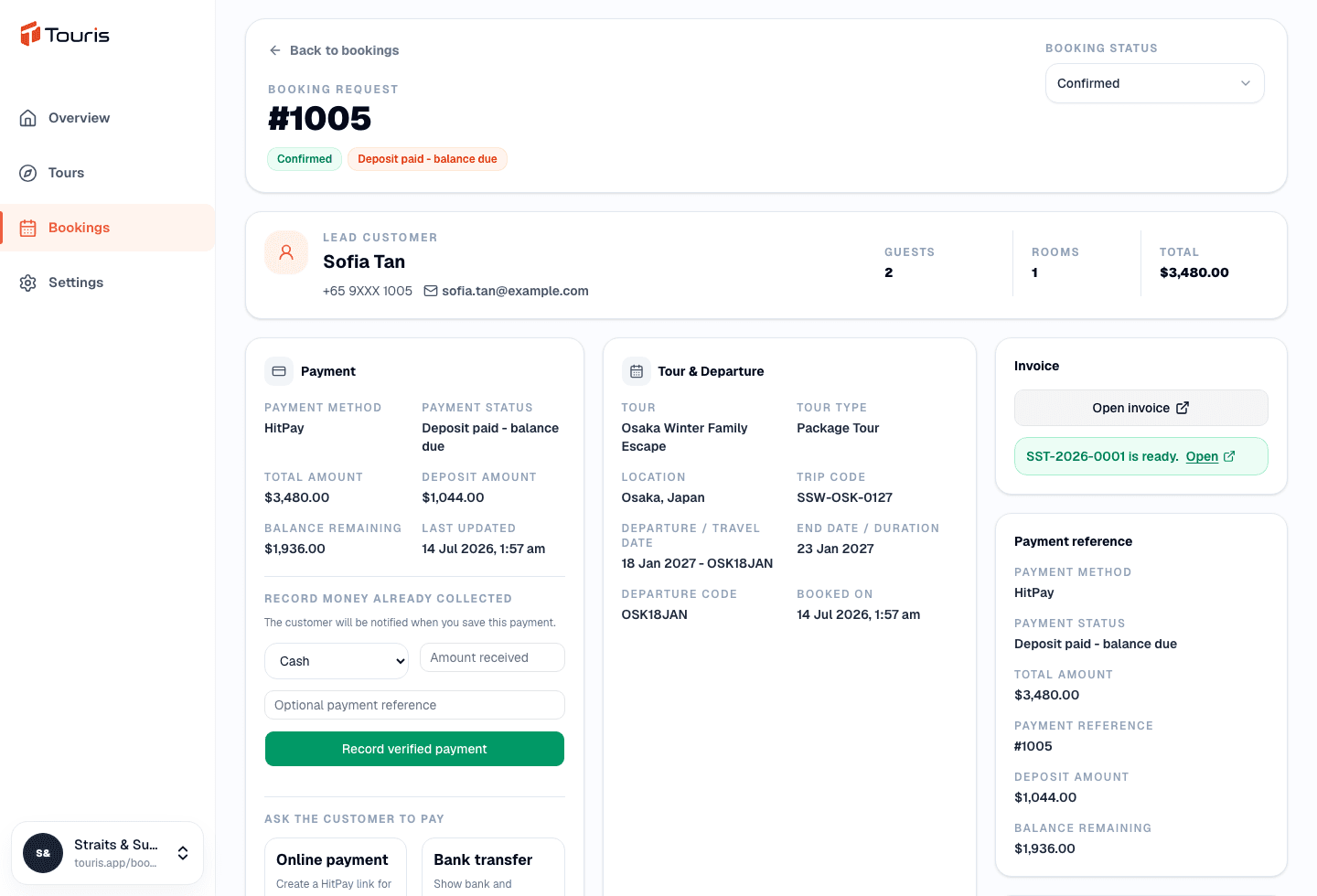Click tour type Package Tour
This screenshot has width=1317, height=896.
[838, 428]
